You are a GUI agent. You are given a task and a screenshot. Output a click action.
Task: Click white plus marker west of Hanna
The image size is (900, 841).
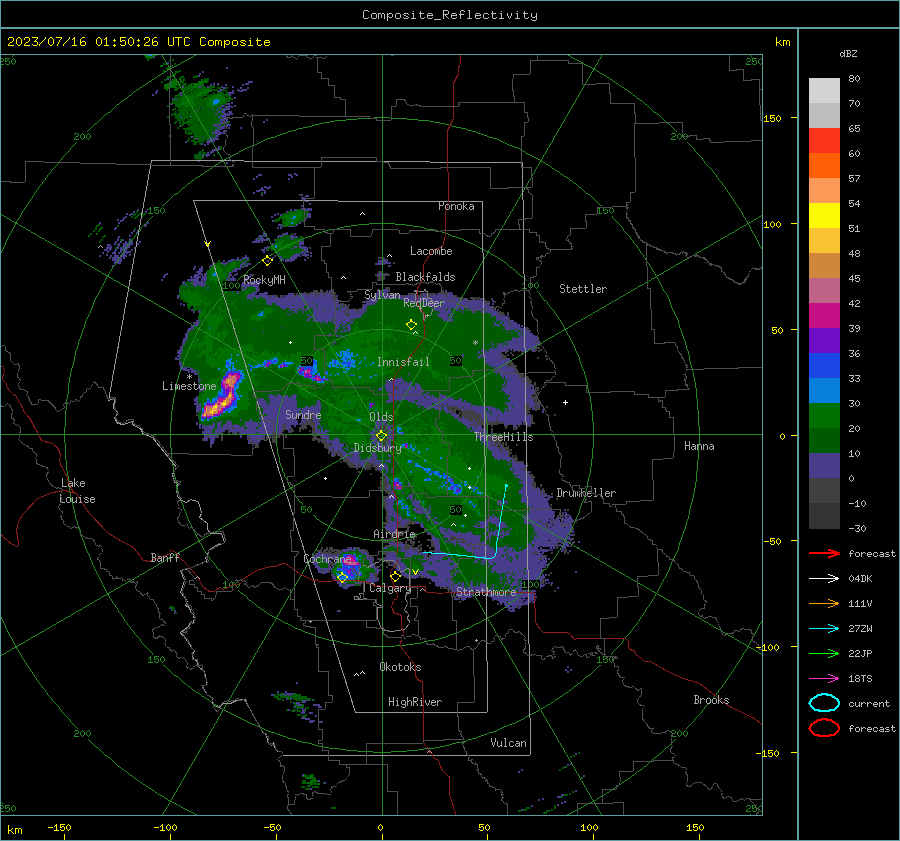click(565, 402)
